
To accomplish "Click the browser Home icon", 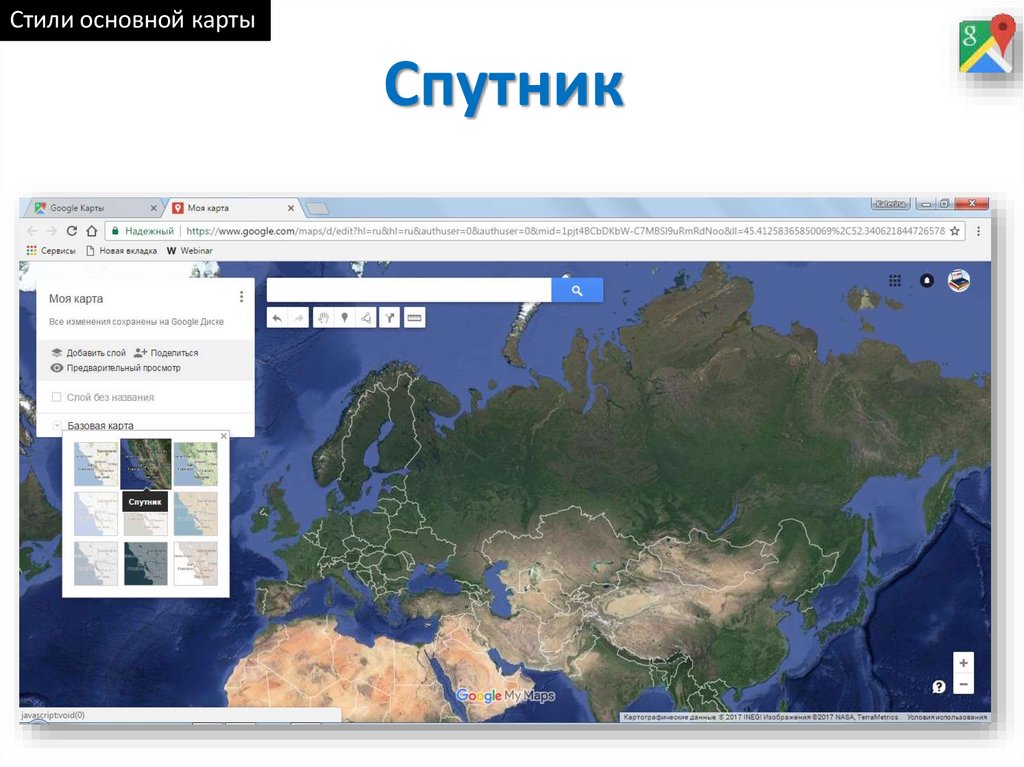I will [x=92, y=231].
